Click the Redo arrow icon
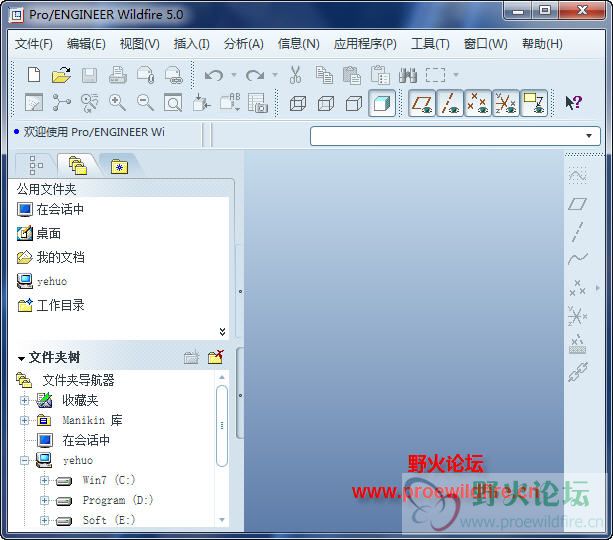Screen dimensions: 613x540 (x=255, y=75)
